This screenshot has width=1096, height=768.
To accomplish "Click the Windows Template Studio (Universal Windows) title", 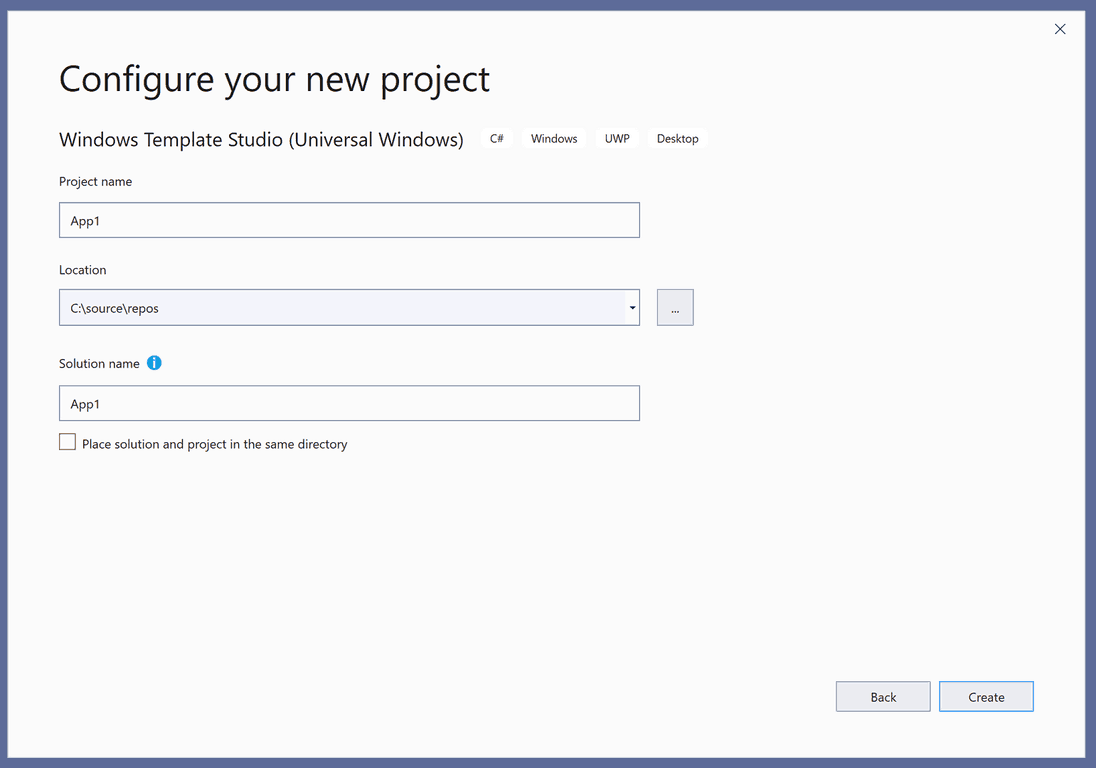I will click(x=261, y=140).
